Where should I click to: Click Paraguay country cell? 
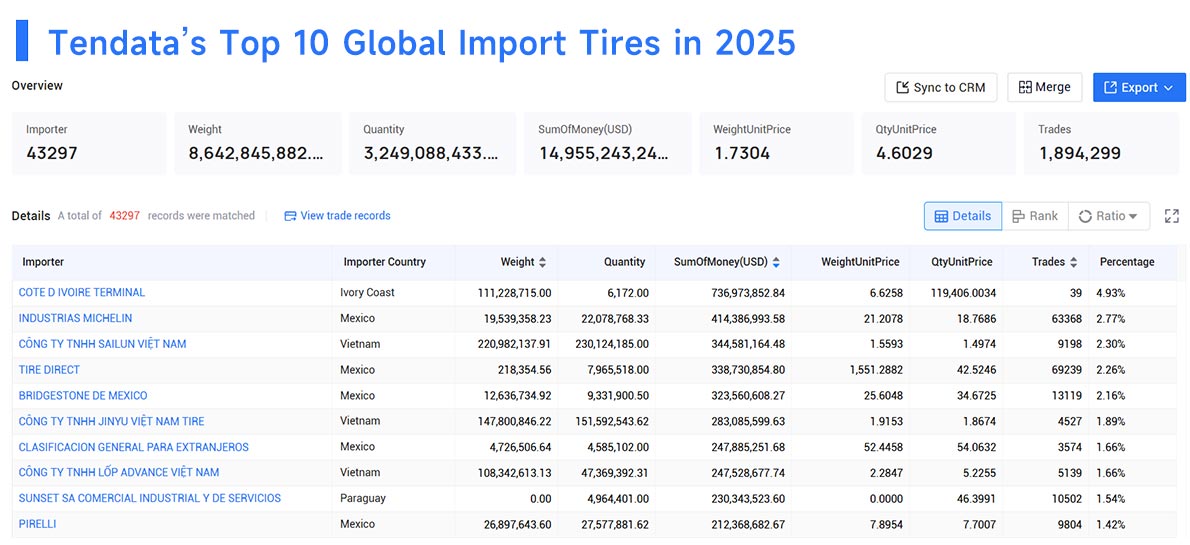point(363,498)
